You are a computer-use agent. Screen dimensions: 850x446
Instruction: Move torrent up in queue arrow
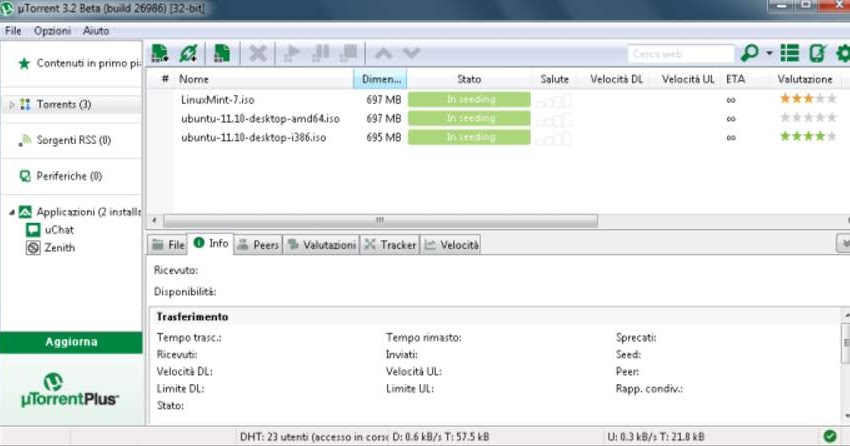(x=383, y=53)
